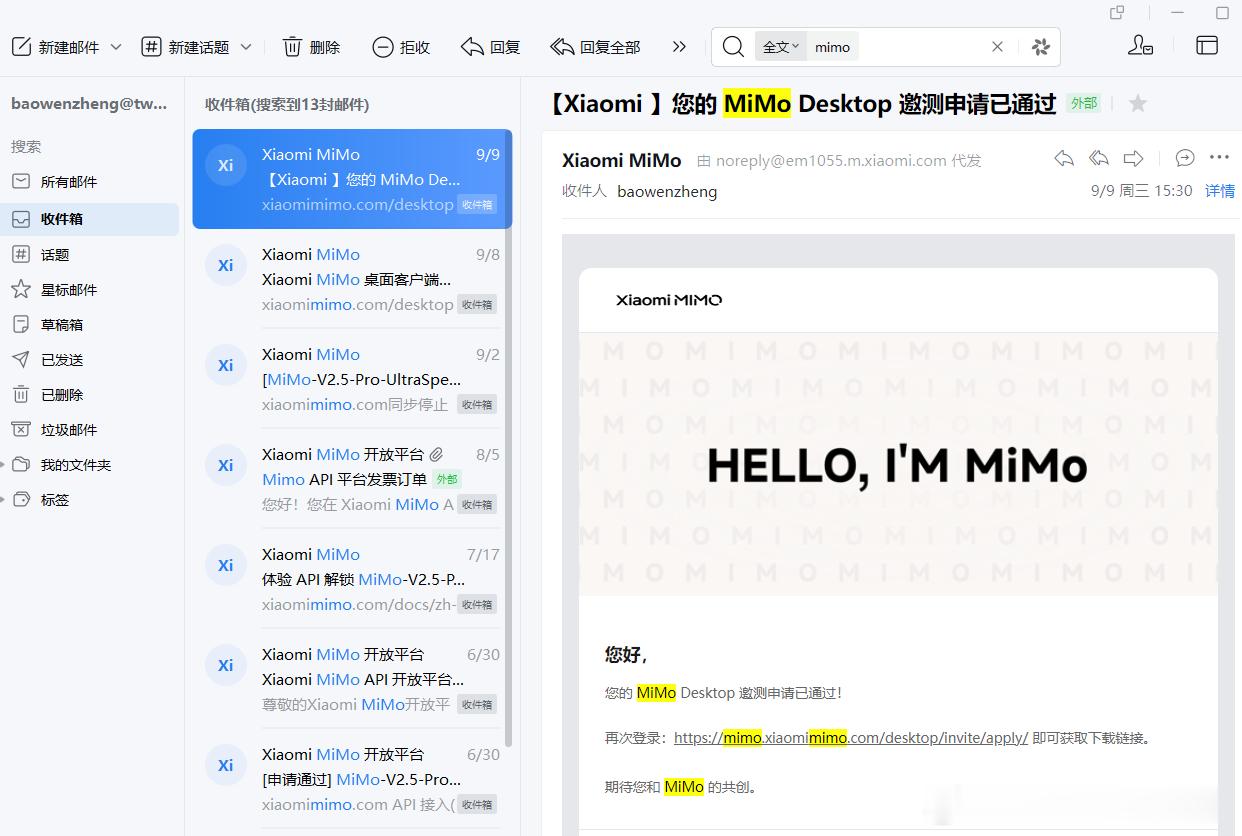Clear the search text with X button

click(997, 47)
